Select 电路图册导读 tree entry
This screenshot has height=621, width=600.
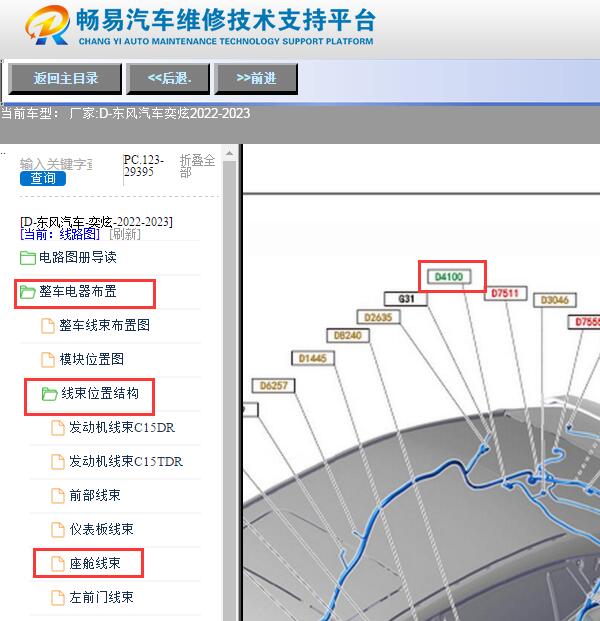pyautogui.click(x=78, y=257)
